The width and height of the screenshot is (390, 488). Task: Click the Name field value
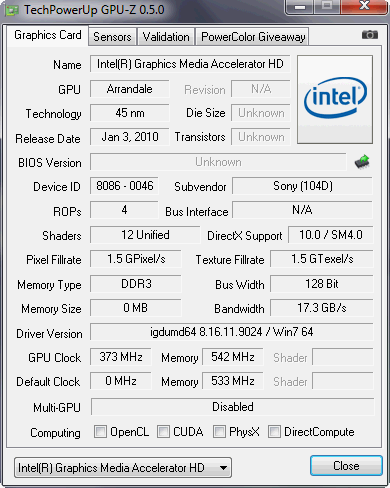(x=190, y=64)
